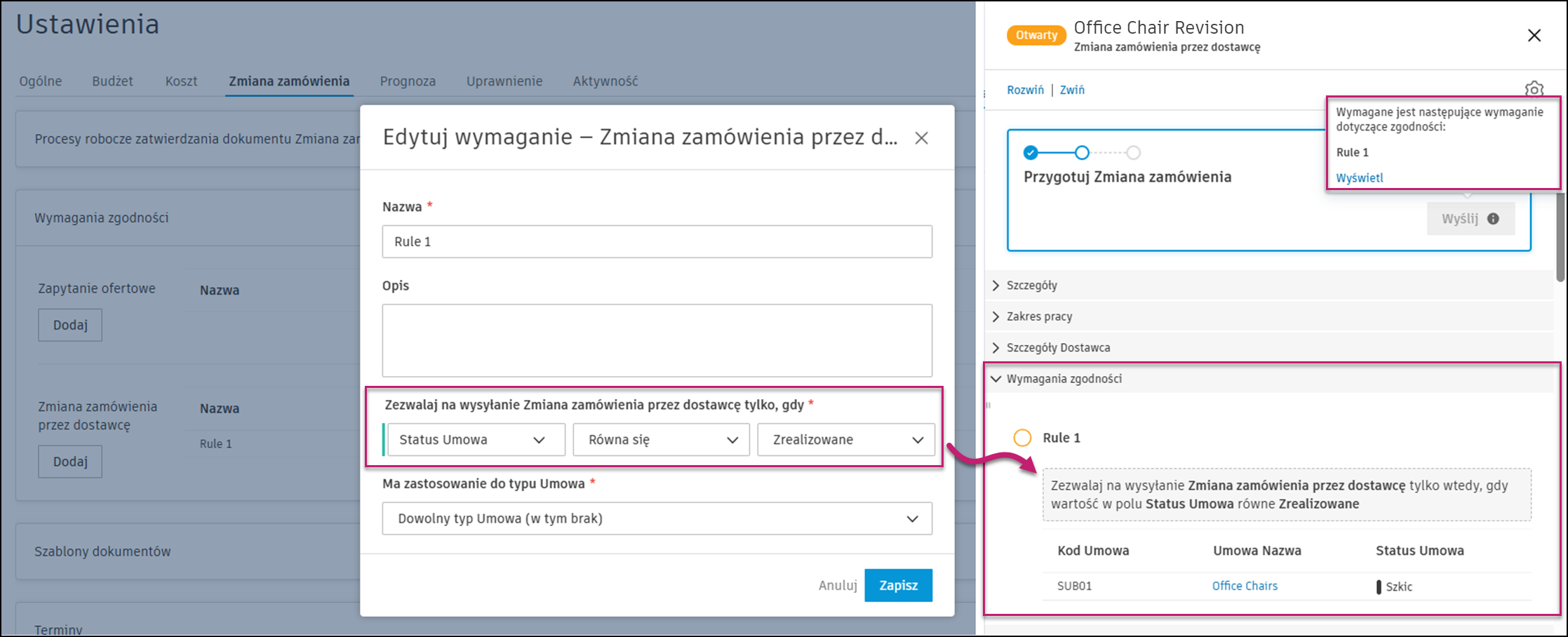Open the Równa się operator dropdown
Viewport: 1568px width, 637px height.
[661, 440]
